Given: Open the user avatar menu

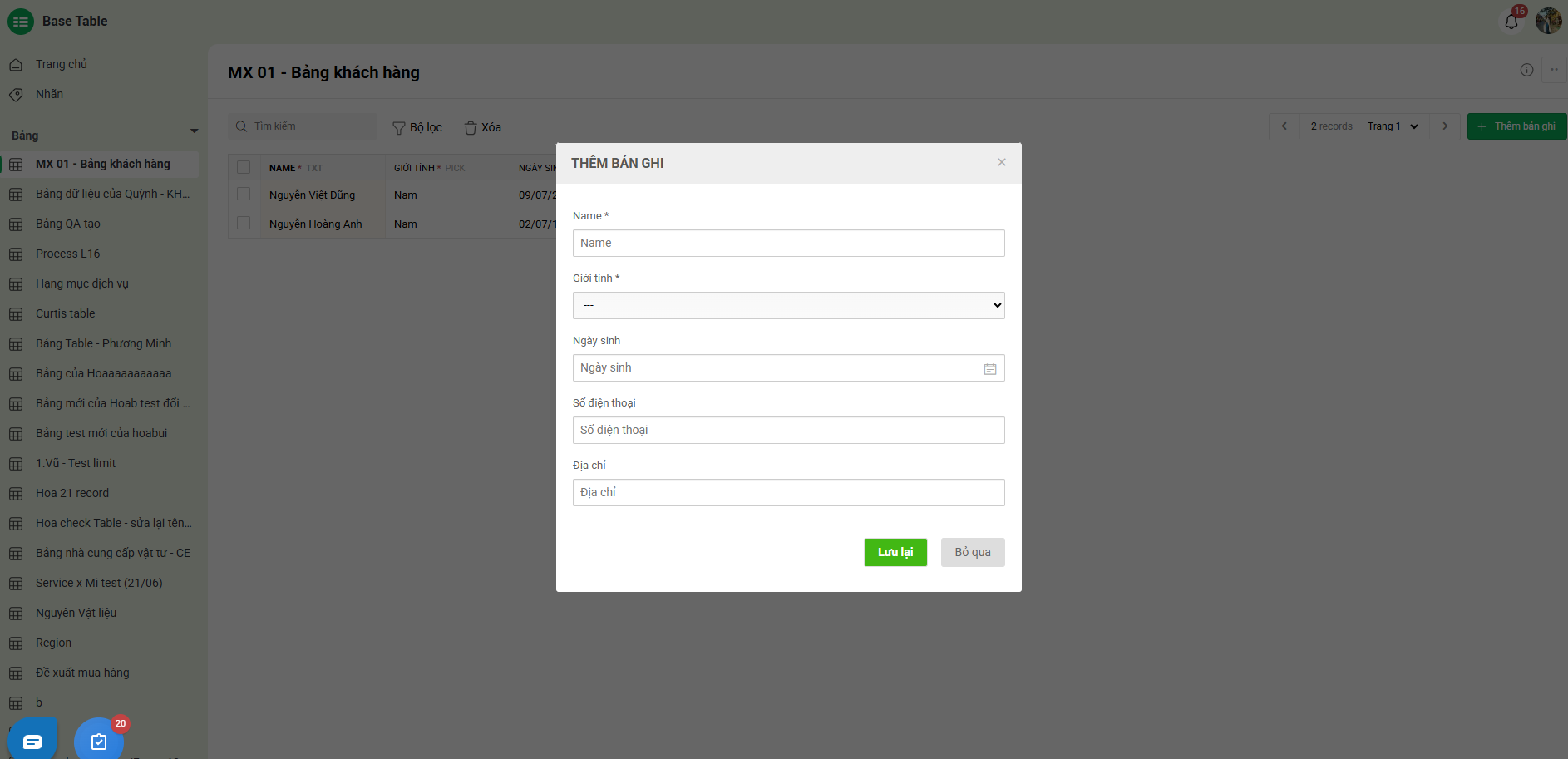Looking at the screenshot, I should [x=1548, y=21].
